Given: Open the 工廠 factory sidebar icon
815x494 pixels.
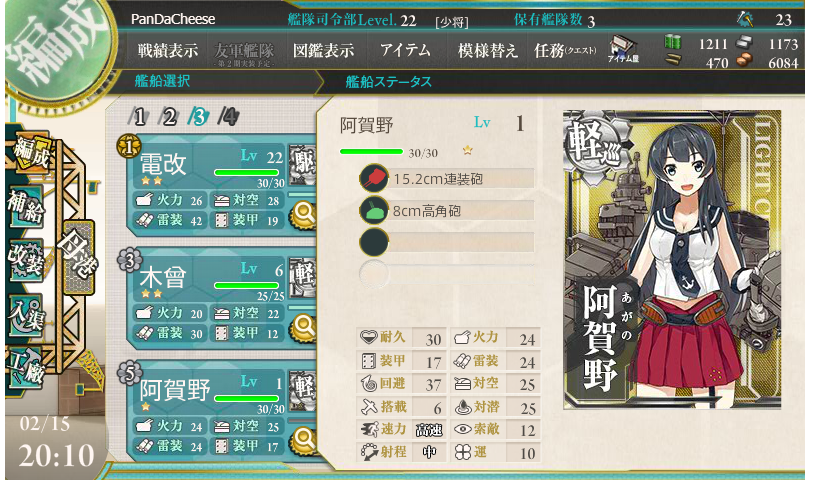Looking at the screenshot, I should [25, 367].
